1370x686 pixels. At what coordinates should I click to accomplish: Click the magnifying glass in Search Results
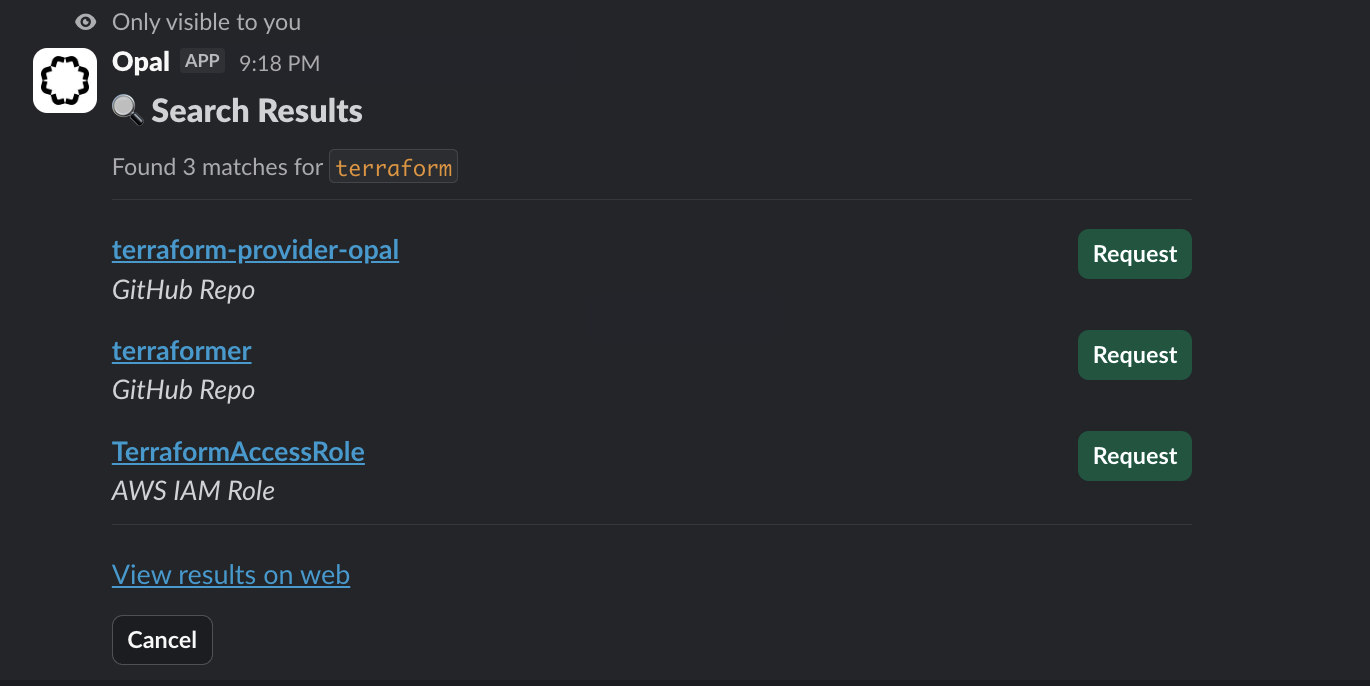click(x=124, y=110)
